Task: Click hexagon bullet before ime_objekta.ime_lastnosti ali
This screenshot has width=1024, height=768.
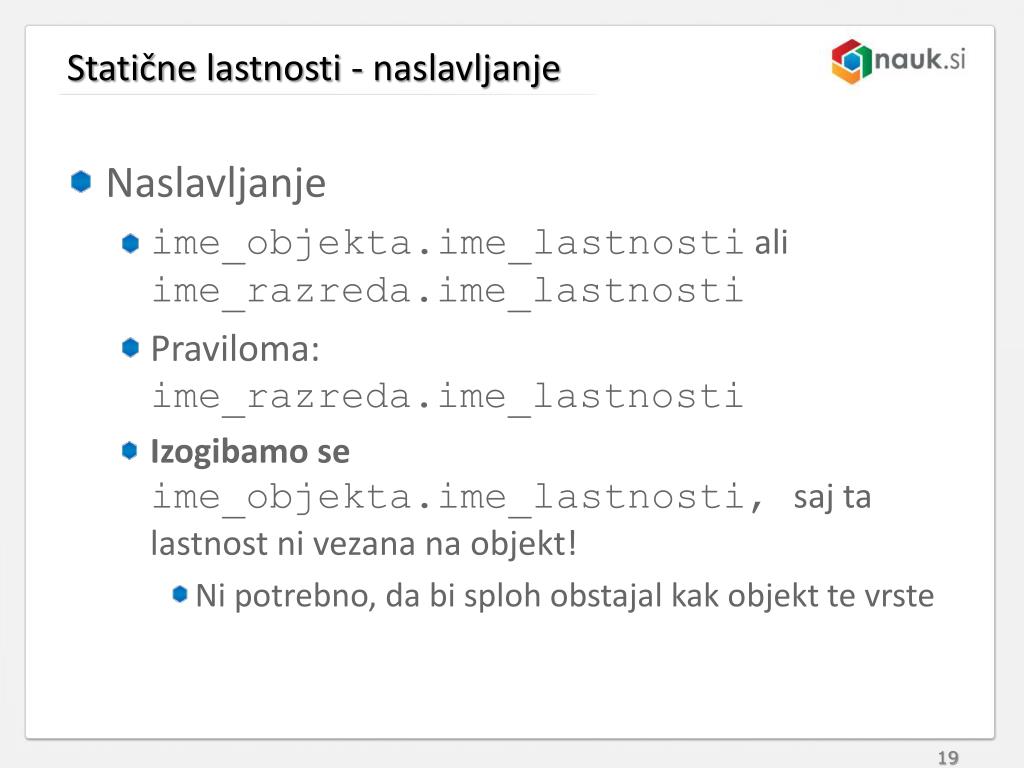Action: (x=131, y=244)
